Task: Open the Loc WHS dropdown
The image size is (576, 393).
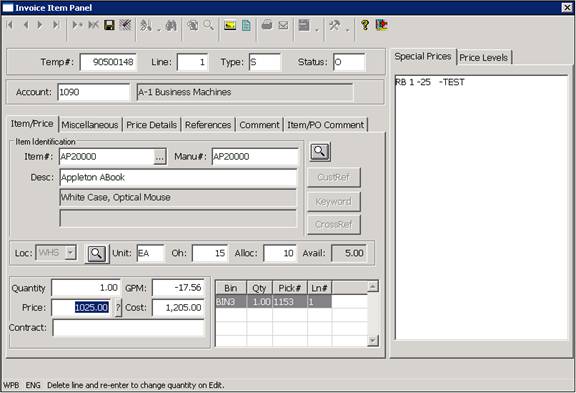Action: tap(71, 253)
